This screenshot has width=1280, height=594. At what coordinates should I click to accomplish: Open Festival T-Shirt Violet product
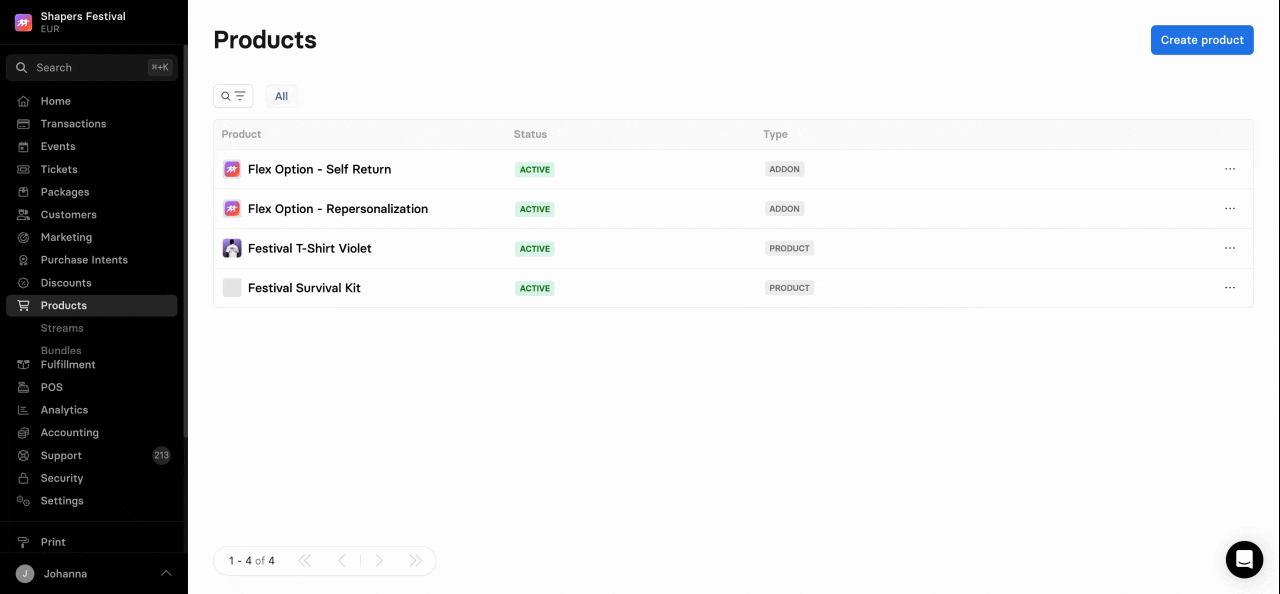[x=309, y=248]
